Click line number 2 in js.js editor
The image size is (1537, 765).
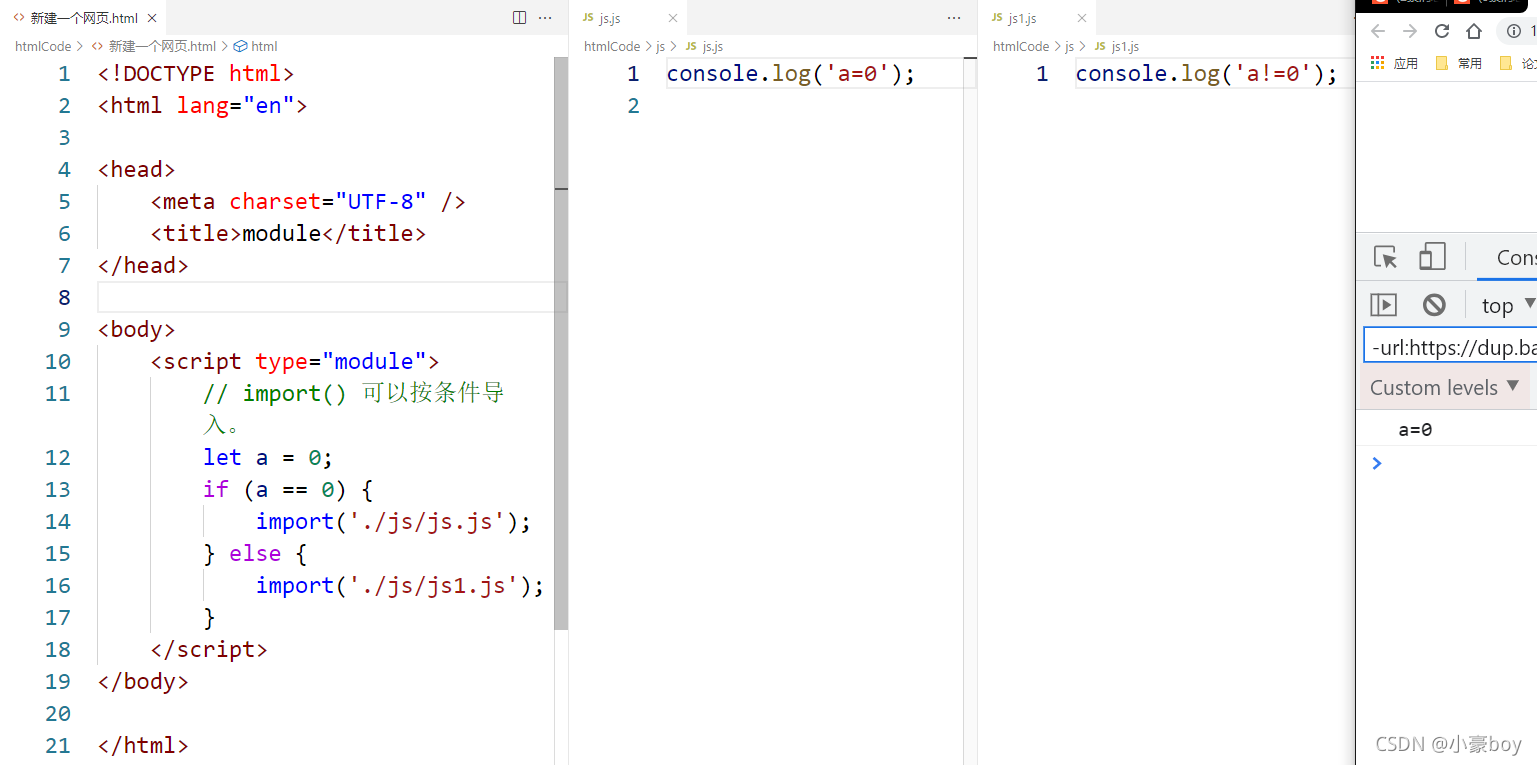point(632,105)
